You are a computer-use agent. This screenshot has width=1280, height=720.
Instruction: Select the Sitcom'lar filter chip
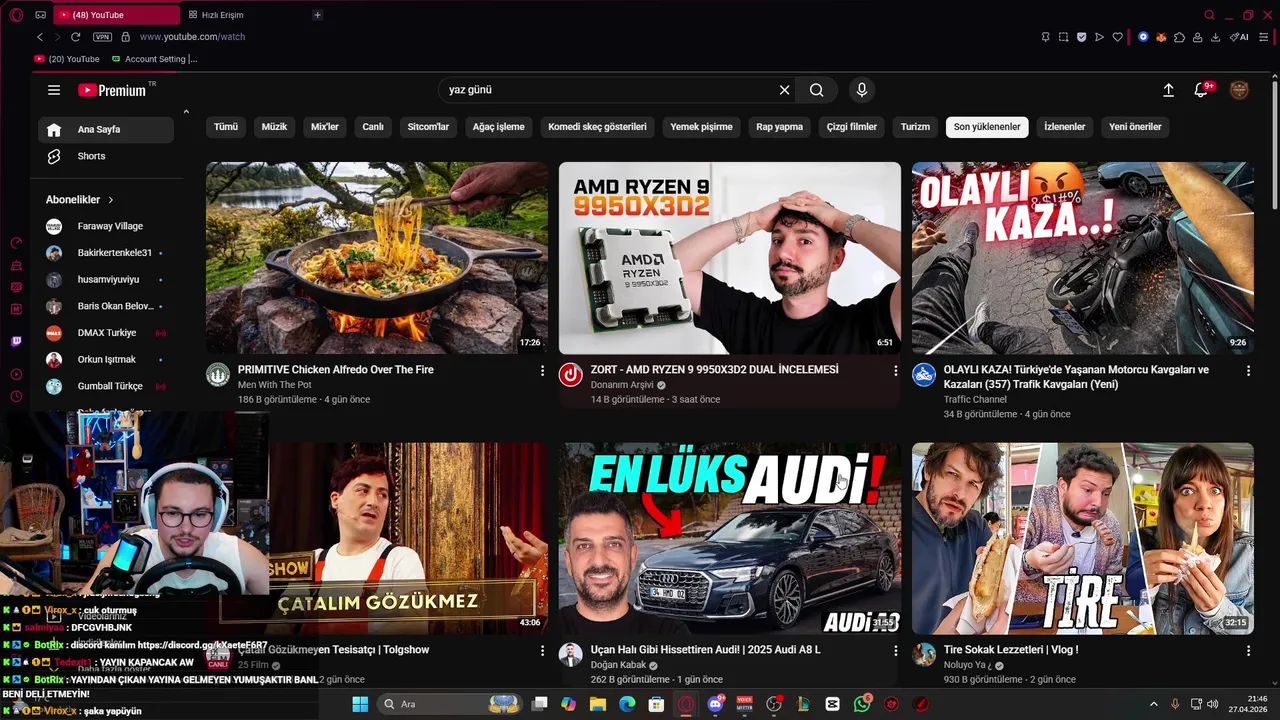[x=428, y=127]
